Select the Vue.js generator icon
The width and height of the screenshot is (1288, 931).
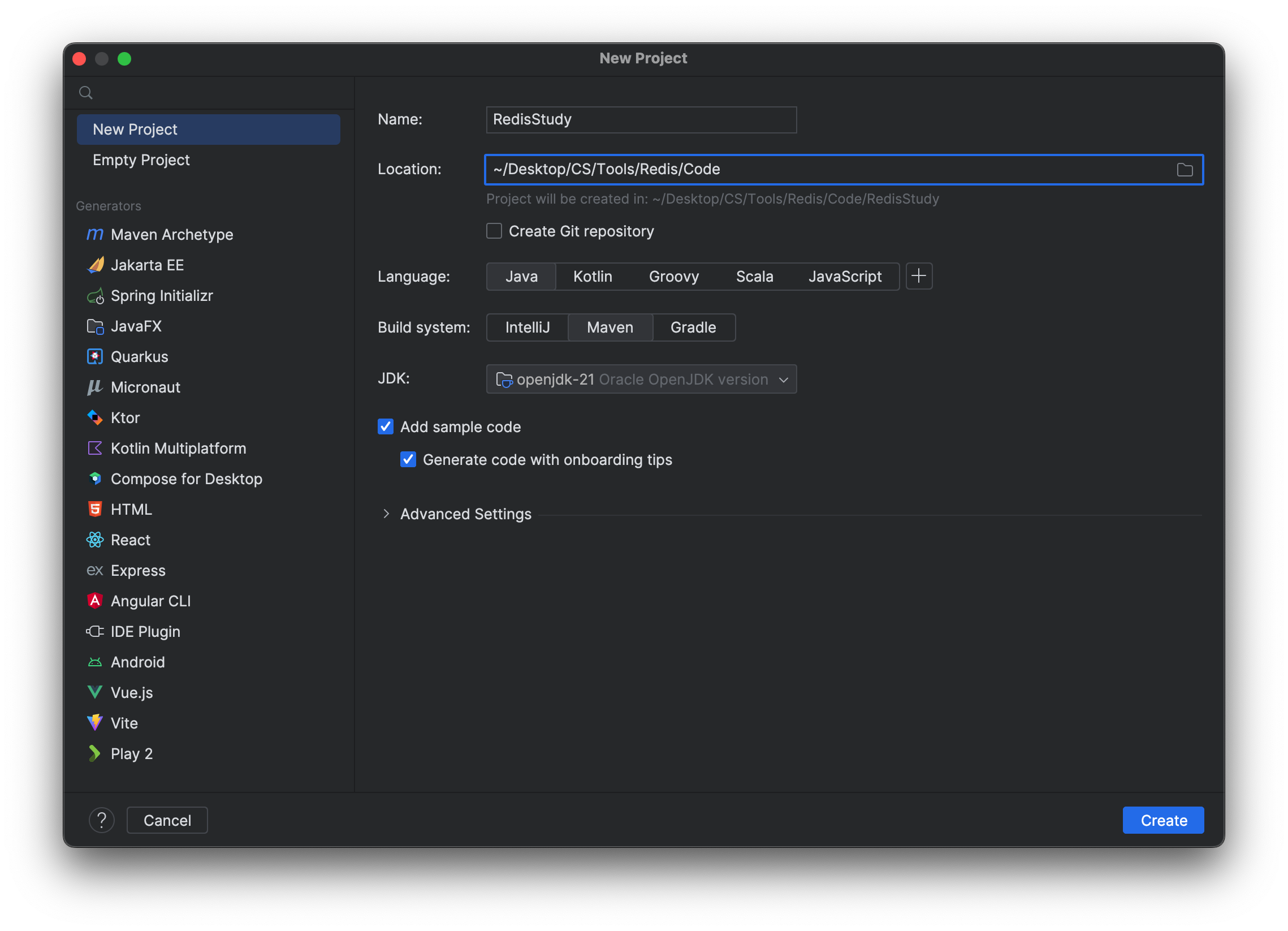[95, 692]
